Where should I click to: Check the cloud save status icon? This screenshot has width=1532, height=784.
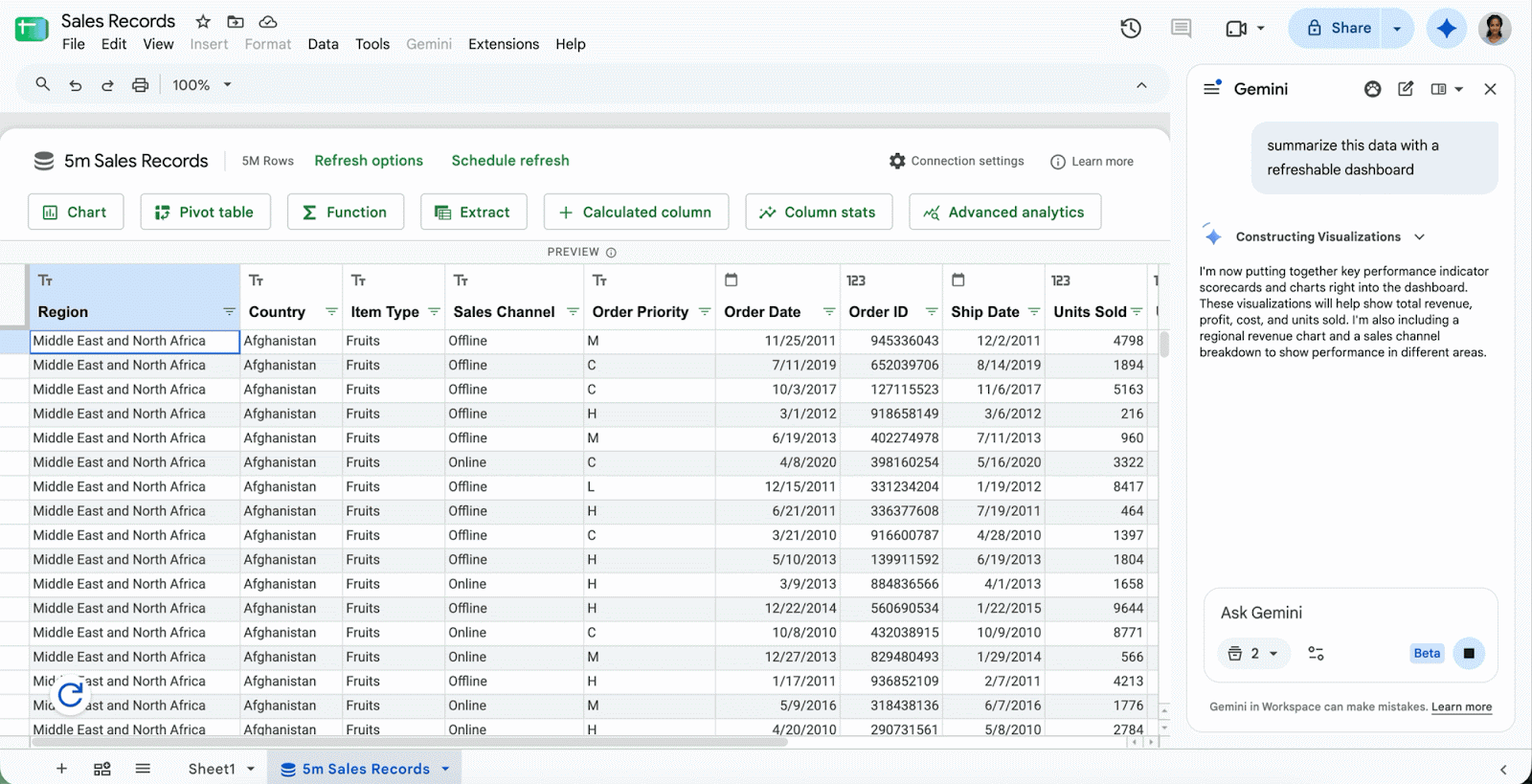pyautogui.click(x=268, y=21)
